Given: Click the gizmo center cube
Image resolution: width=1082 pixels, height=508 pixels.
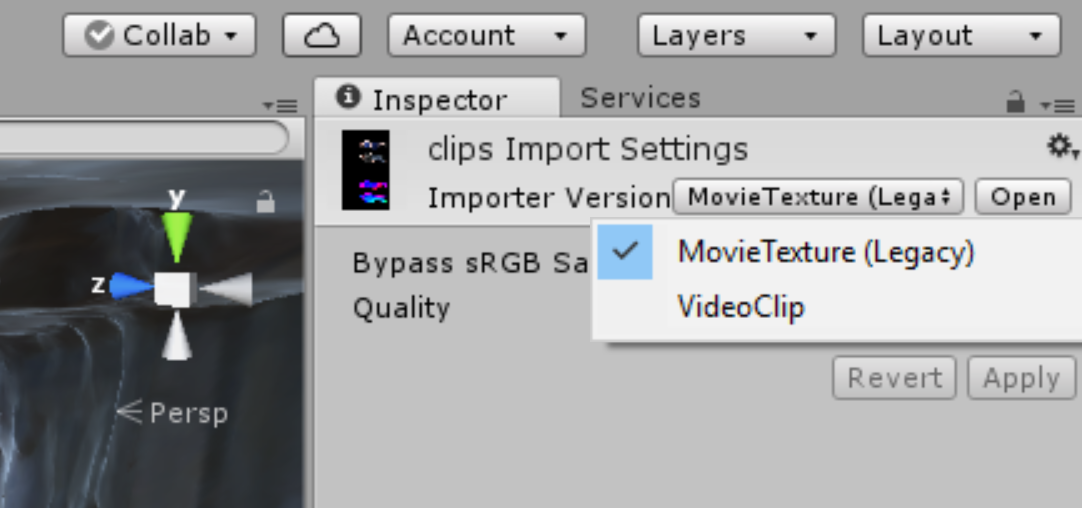Looking at the screenshot, I should pyautogui.click(x=174, y=289).
